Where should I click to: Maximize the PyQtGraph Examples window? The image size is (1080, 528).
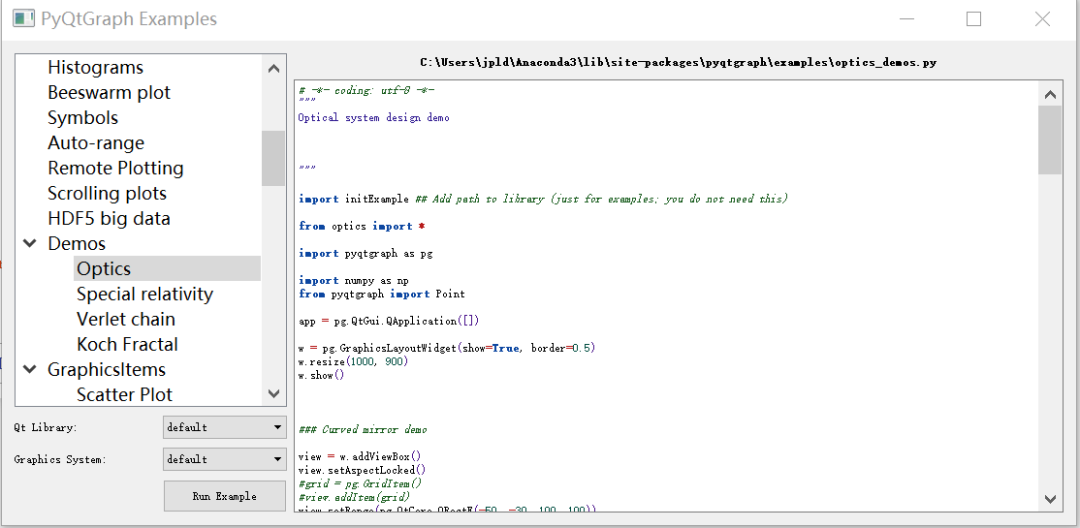click(x=973, y=19)
